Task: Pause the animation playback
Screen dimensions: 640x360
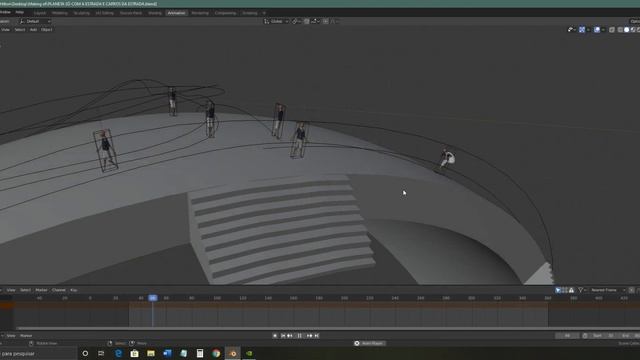Action: point(300,336)
